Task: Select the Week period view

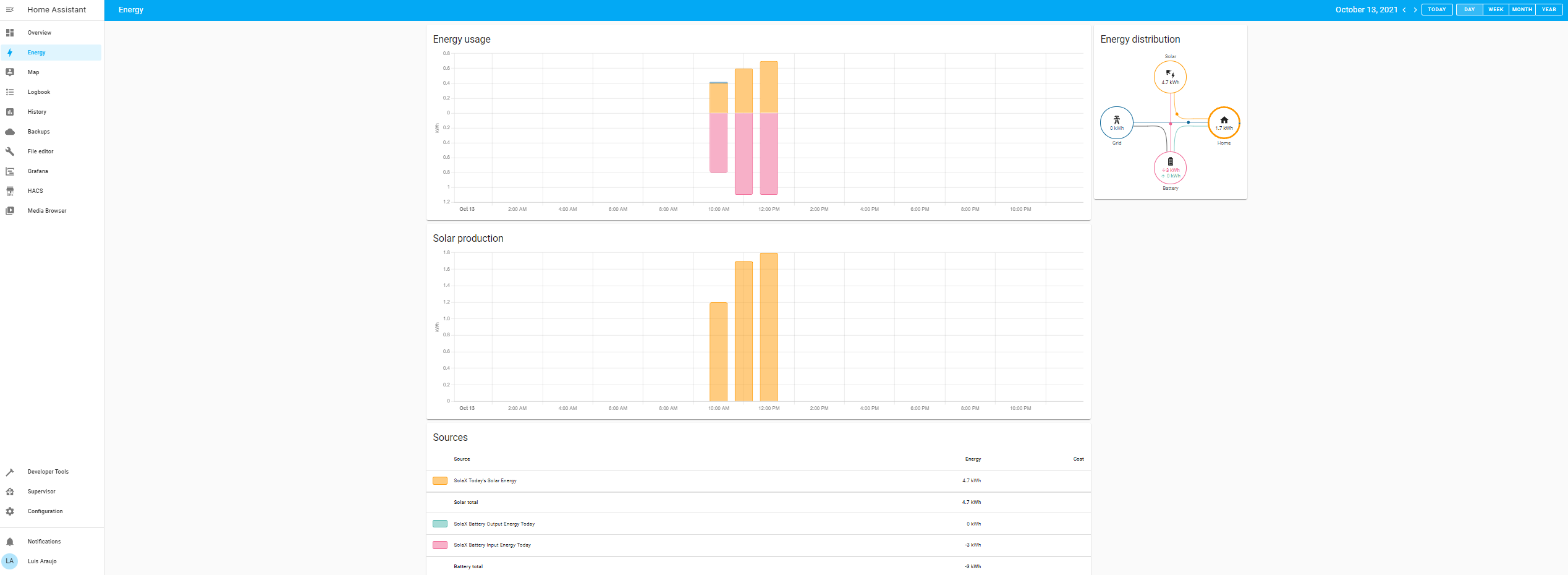Action: (1496, 10)
